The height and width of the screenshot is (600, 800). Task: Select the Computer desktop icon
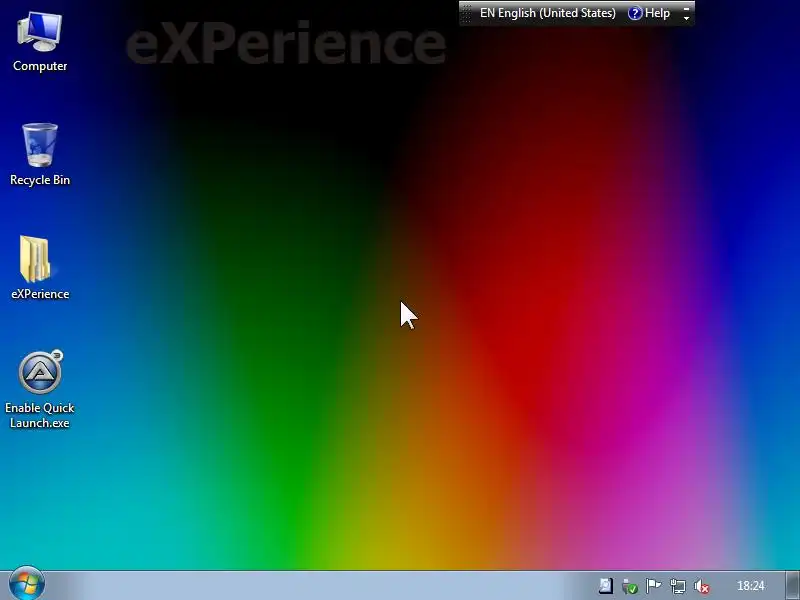pos(40,42)
